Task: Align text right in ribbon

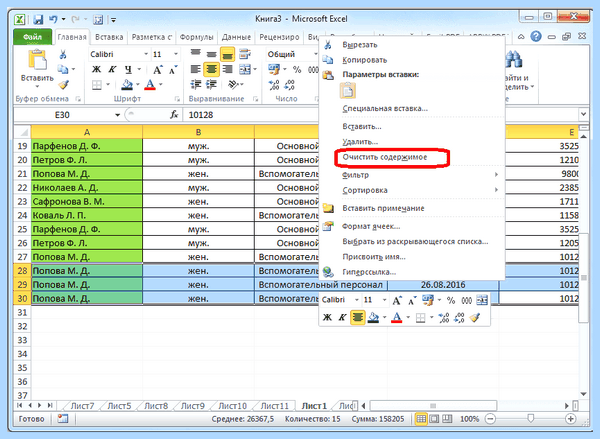Action: tap(227, 69)
